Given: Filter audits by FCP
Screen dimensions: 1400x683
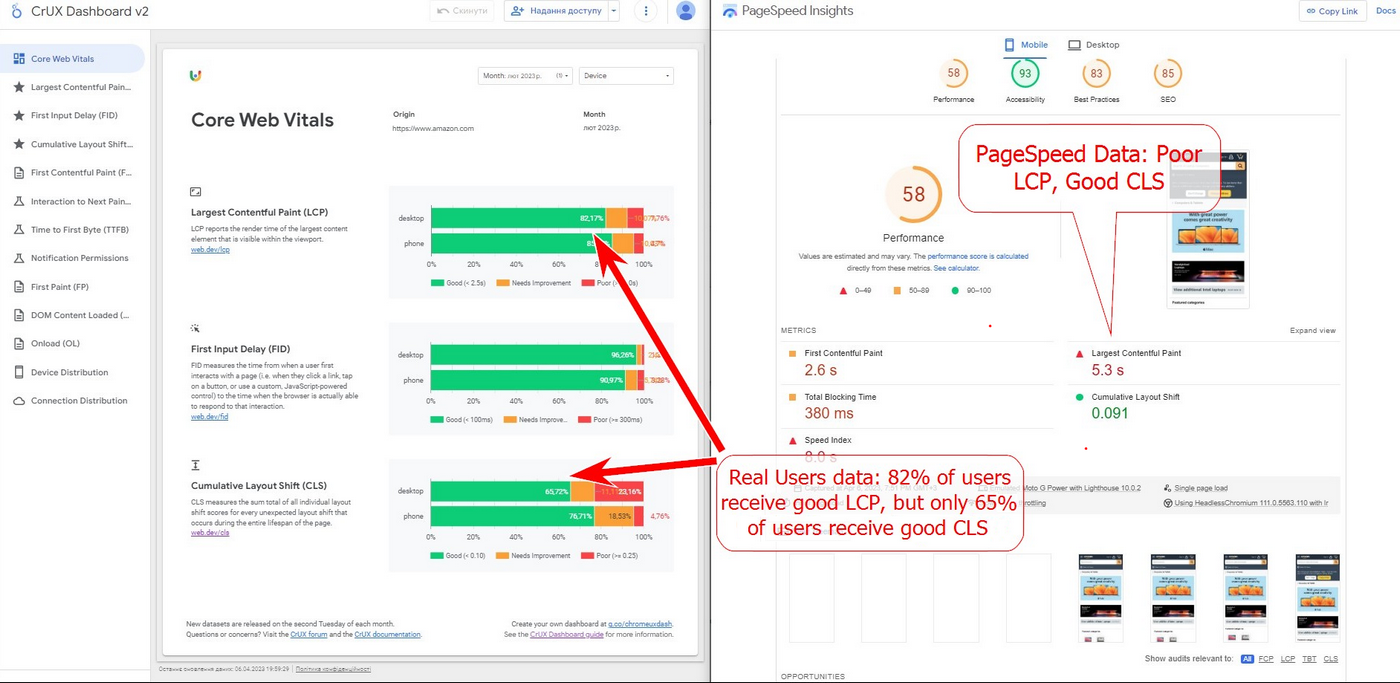Looking at the screenshot, I should point(1266,659).
